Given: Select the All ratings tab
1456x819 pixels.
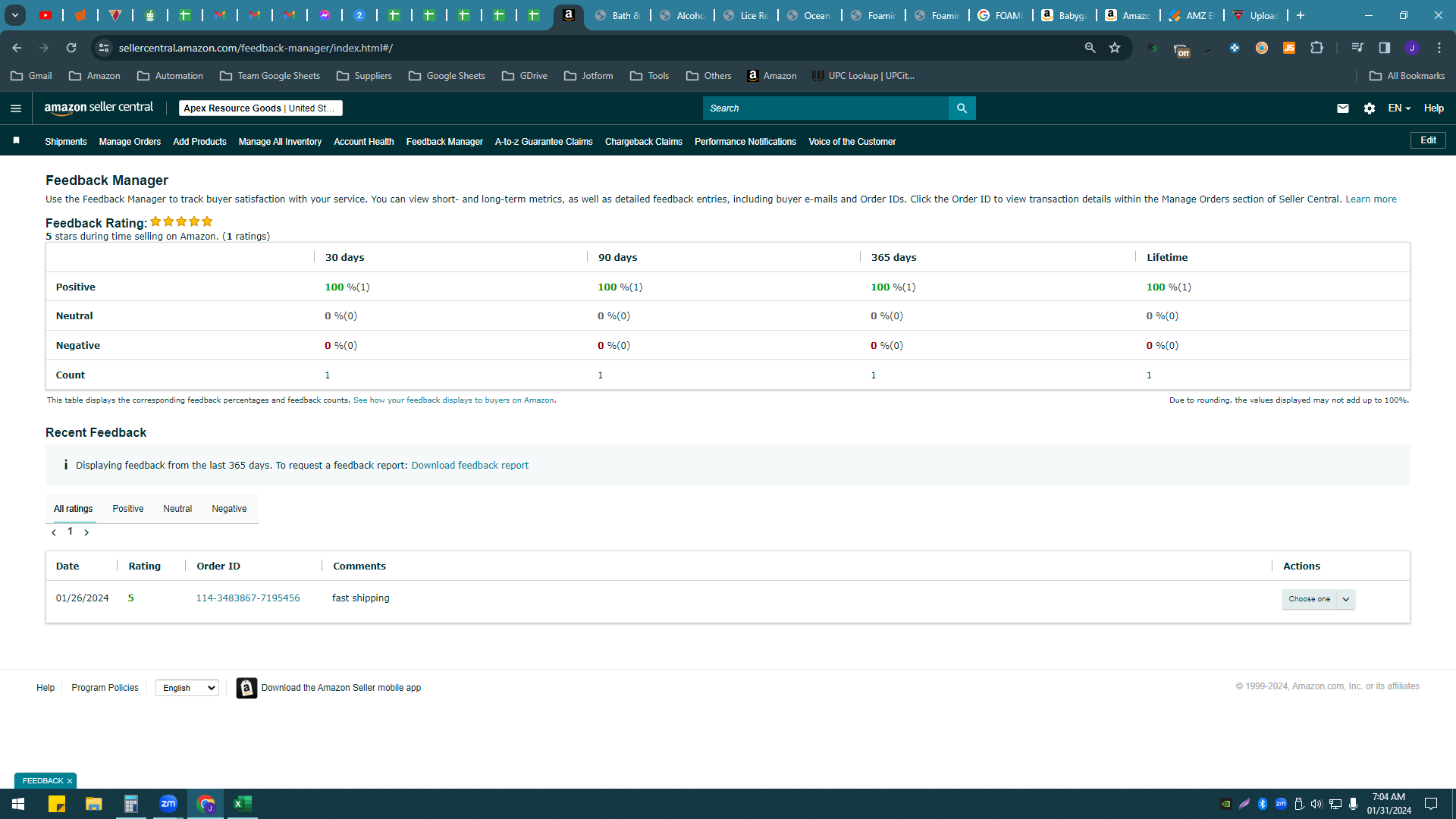Looking at the screenshot, I should point(74,509).
